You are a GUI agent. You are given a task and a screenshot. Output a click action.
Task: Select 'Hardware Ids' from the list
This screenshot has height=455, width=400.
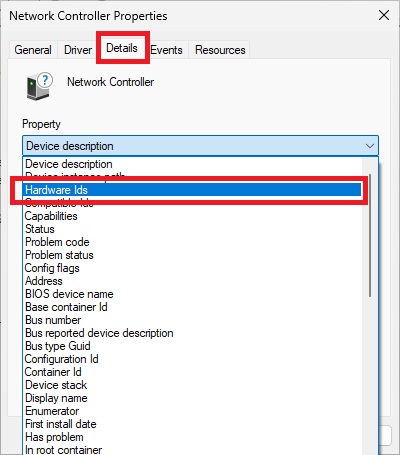(x=193, y=190)
